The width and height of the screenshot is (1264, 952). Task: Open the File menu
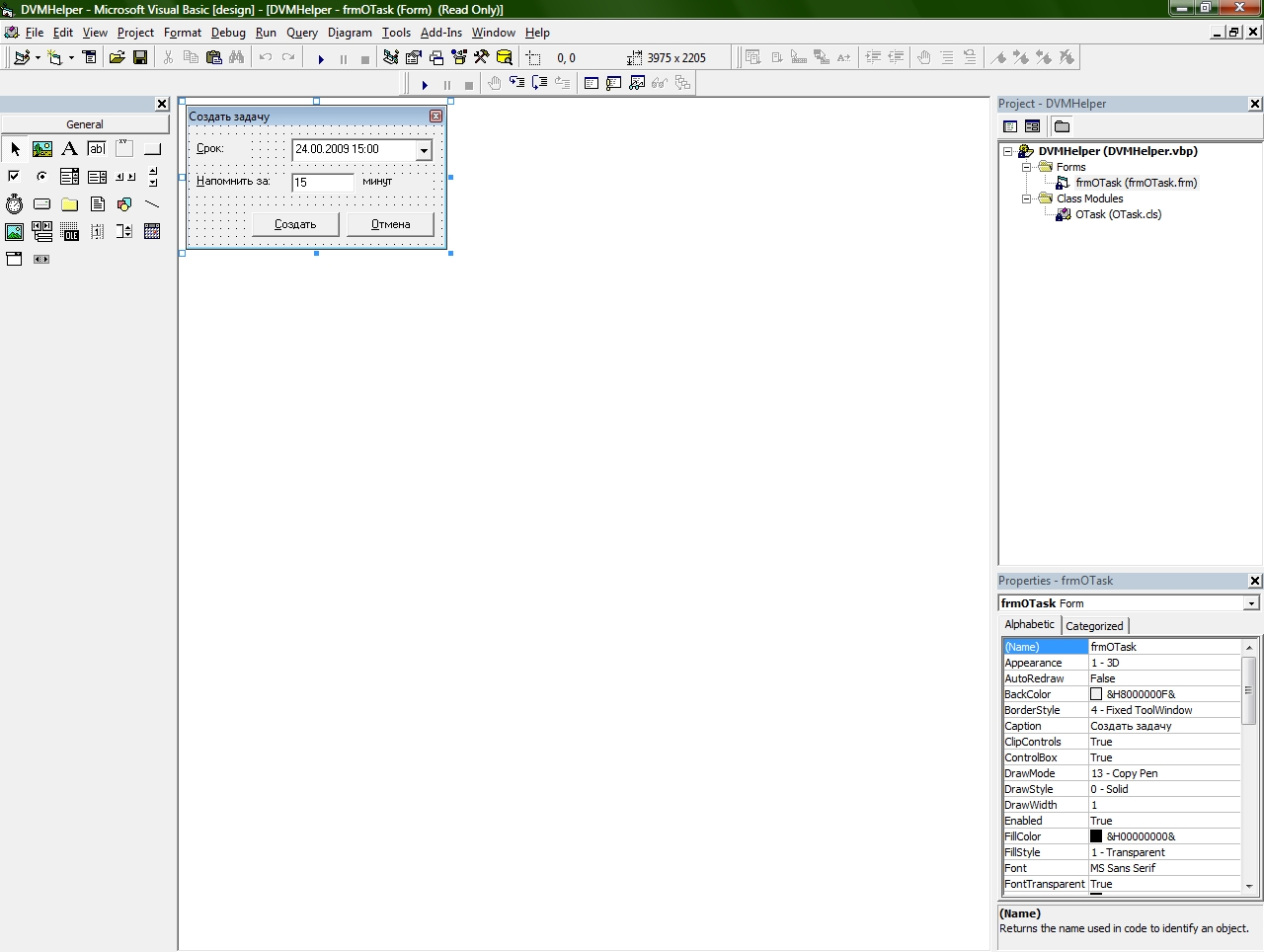35,33
